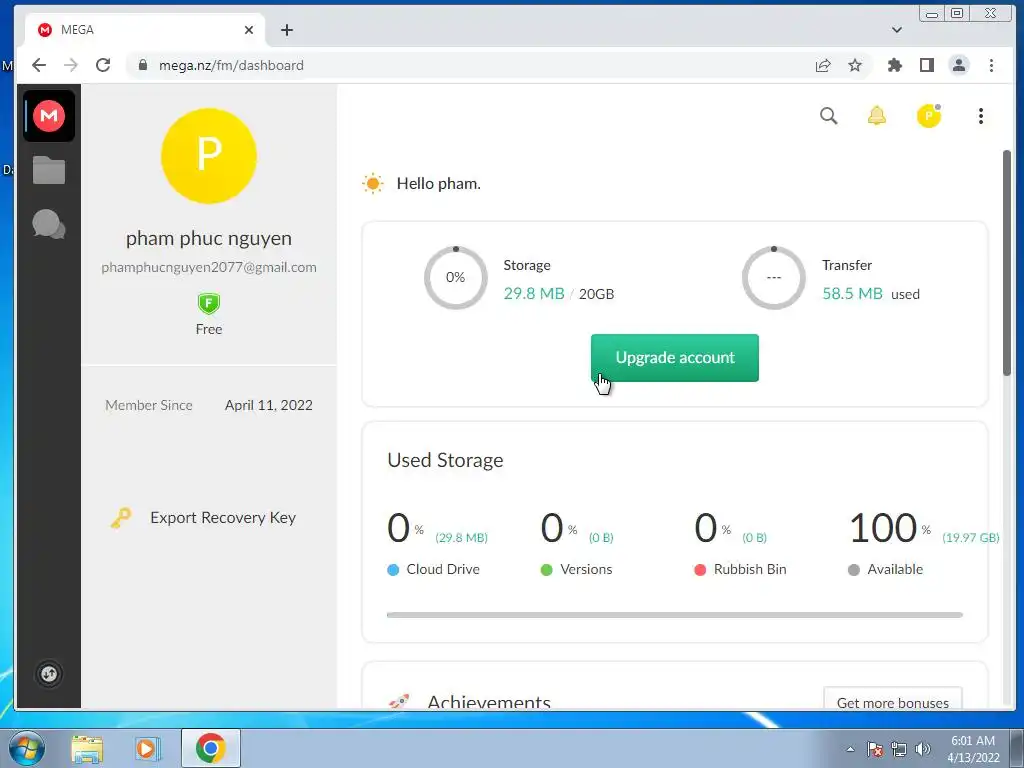
Task: Open notifications bell icon
Action: coord(876,116)
